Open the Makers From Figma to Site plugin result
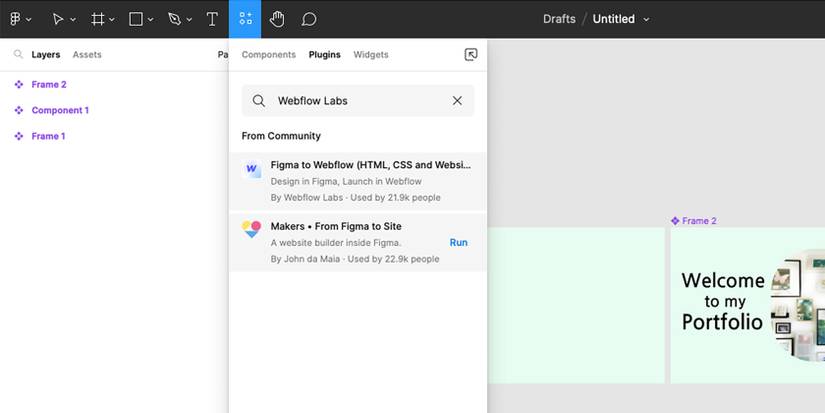Screen dimensions: 825x413 358,243
